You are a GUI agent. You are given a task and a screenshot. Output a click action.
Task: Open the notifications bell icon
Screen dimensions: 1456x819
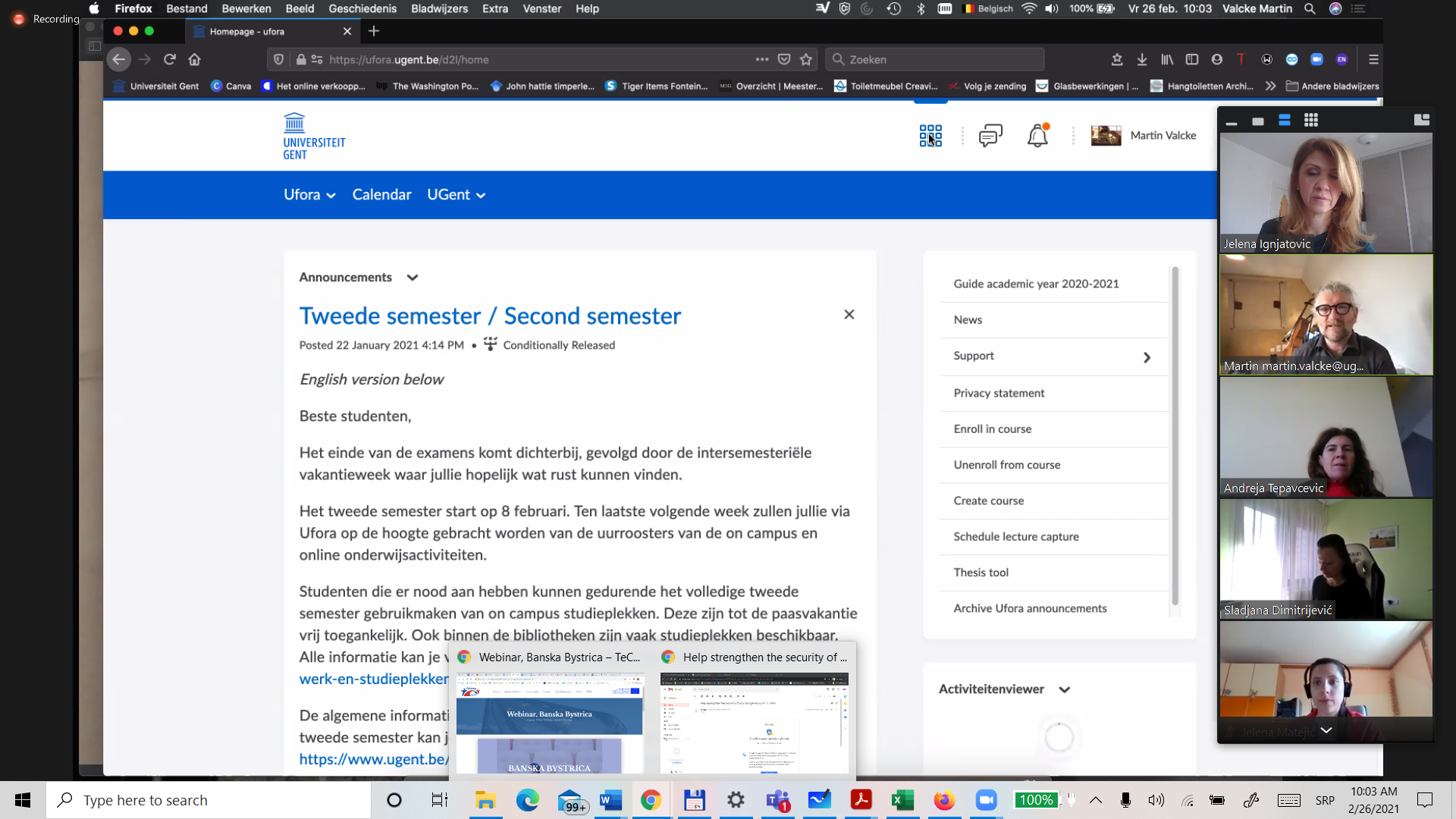(x=1037, y=136)
